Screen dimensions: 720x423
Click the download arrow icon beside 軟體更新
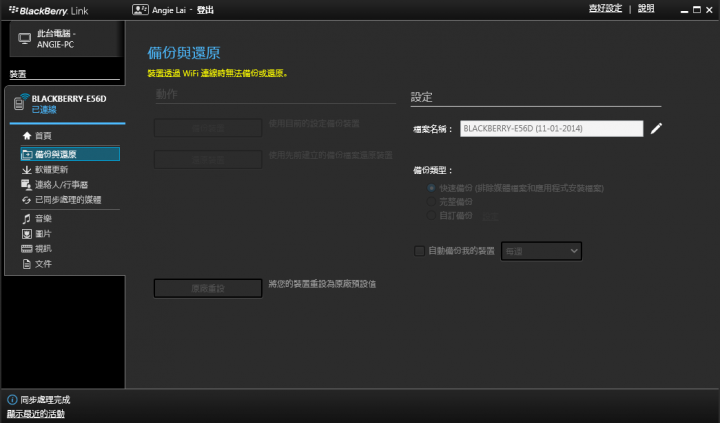click(x=27, y=169)
